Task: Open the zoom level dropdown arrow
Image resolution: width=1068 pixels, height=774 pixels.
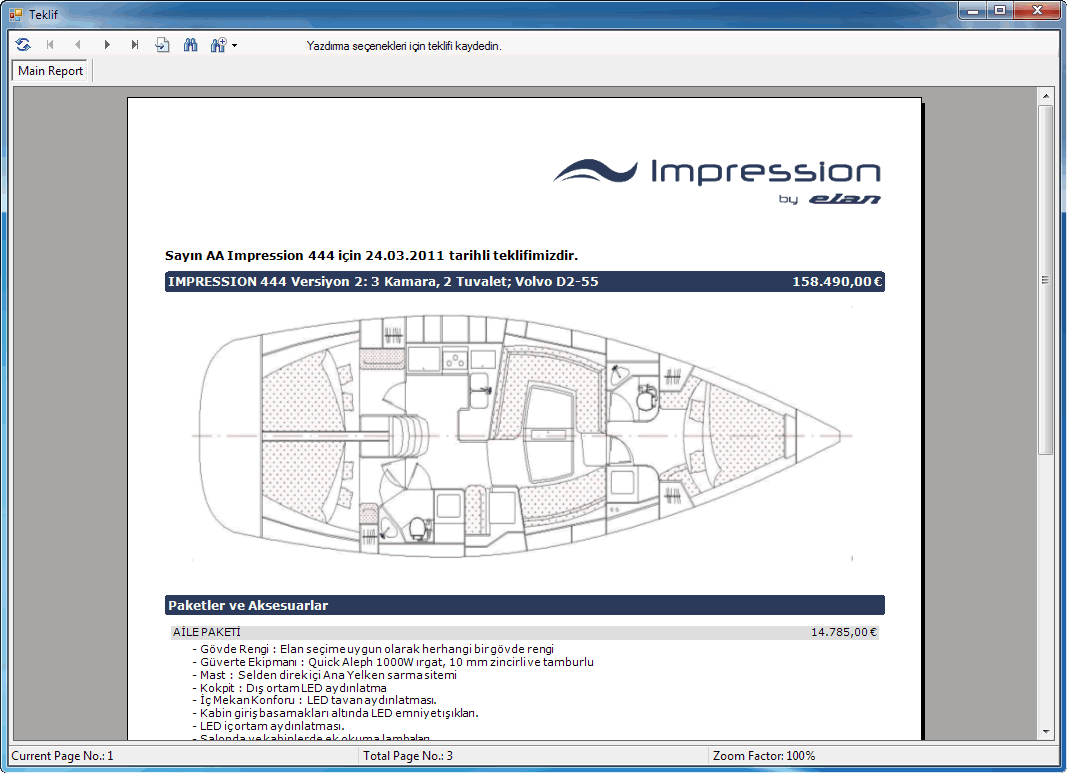Action: [234, 46]
